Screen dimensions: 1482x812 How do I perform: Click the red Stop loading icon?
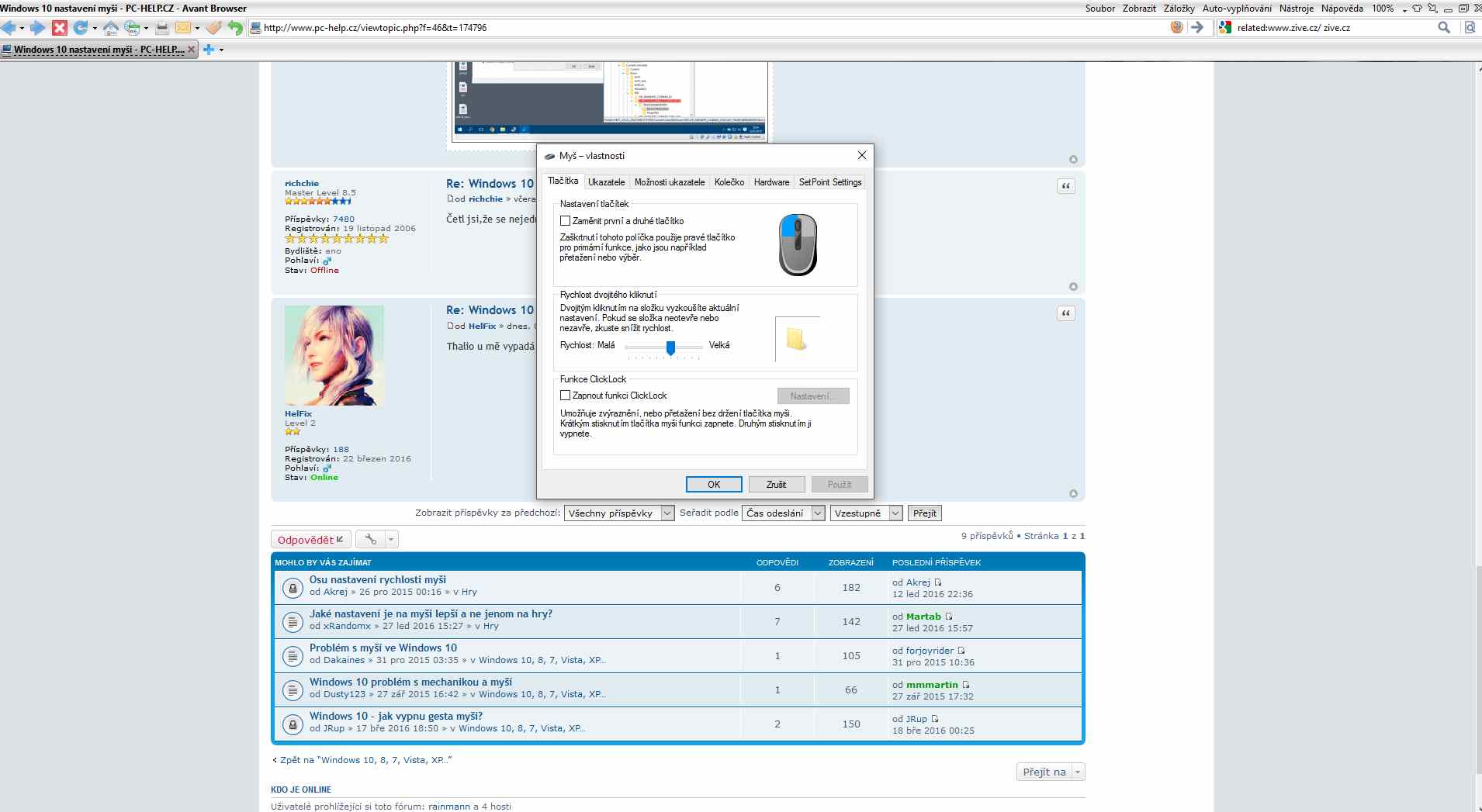coord(60,28)
